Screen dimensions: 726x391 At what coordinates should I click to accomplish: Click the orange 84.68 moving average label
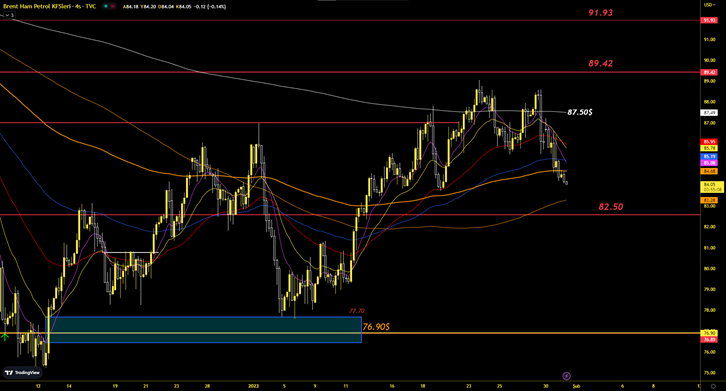coord(709,171)
